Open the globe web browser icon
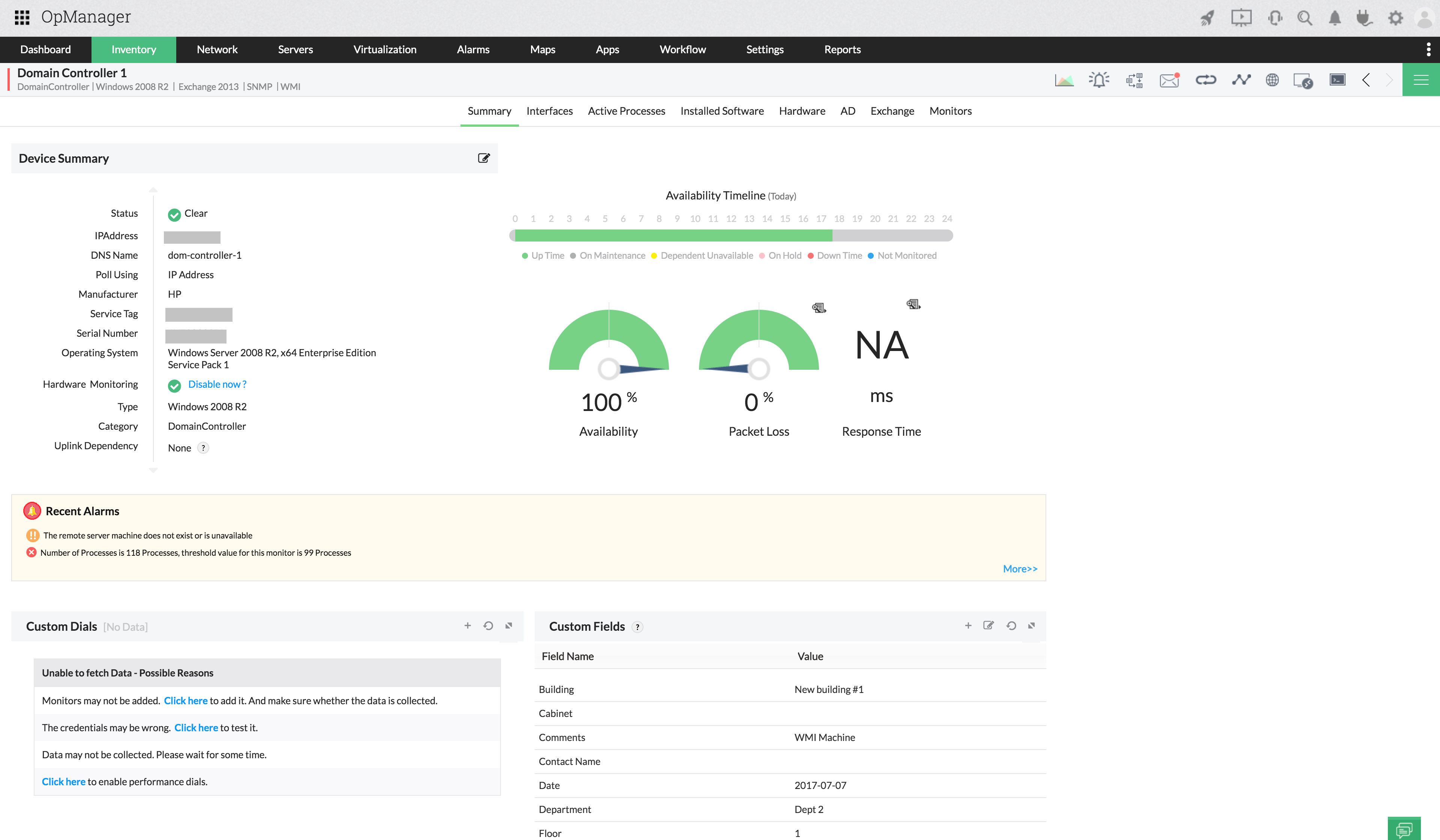Screen dimensions: 1440x840 (x=1272, y=80)
